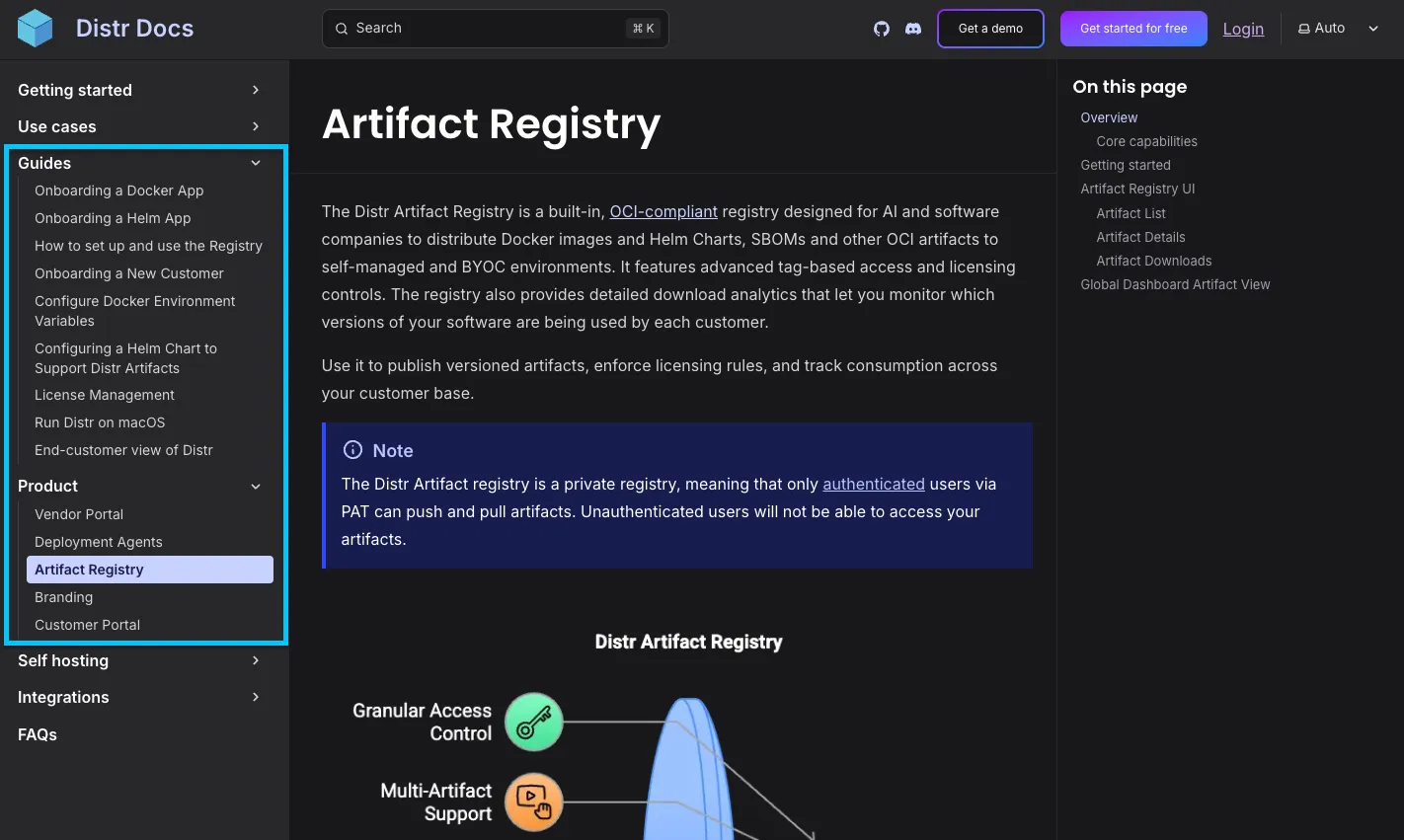
Task: Select Branding under Product
Action: coord(63,597)
